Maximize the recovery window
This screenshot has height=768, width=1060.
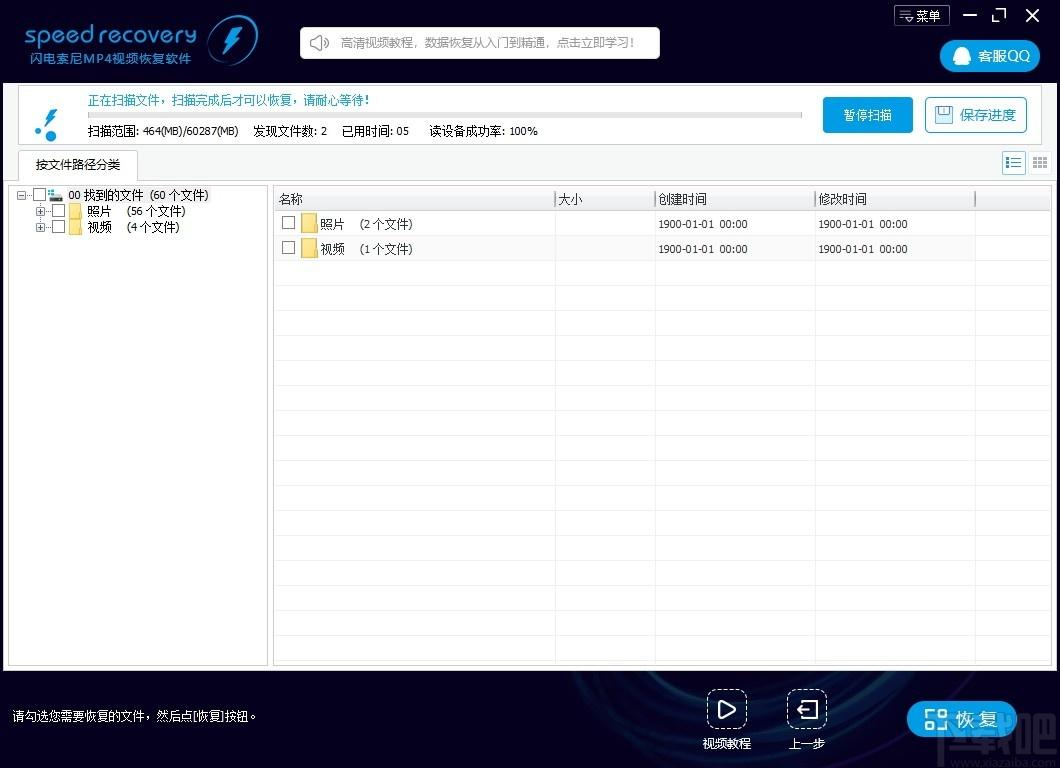[x=999, y=15]
